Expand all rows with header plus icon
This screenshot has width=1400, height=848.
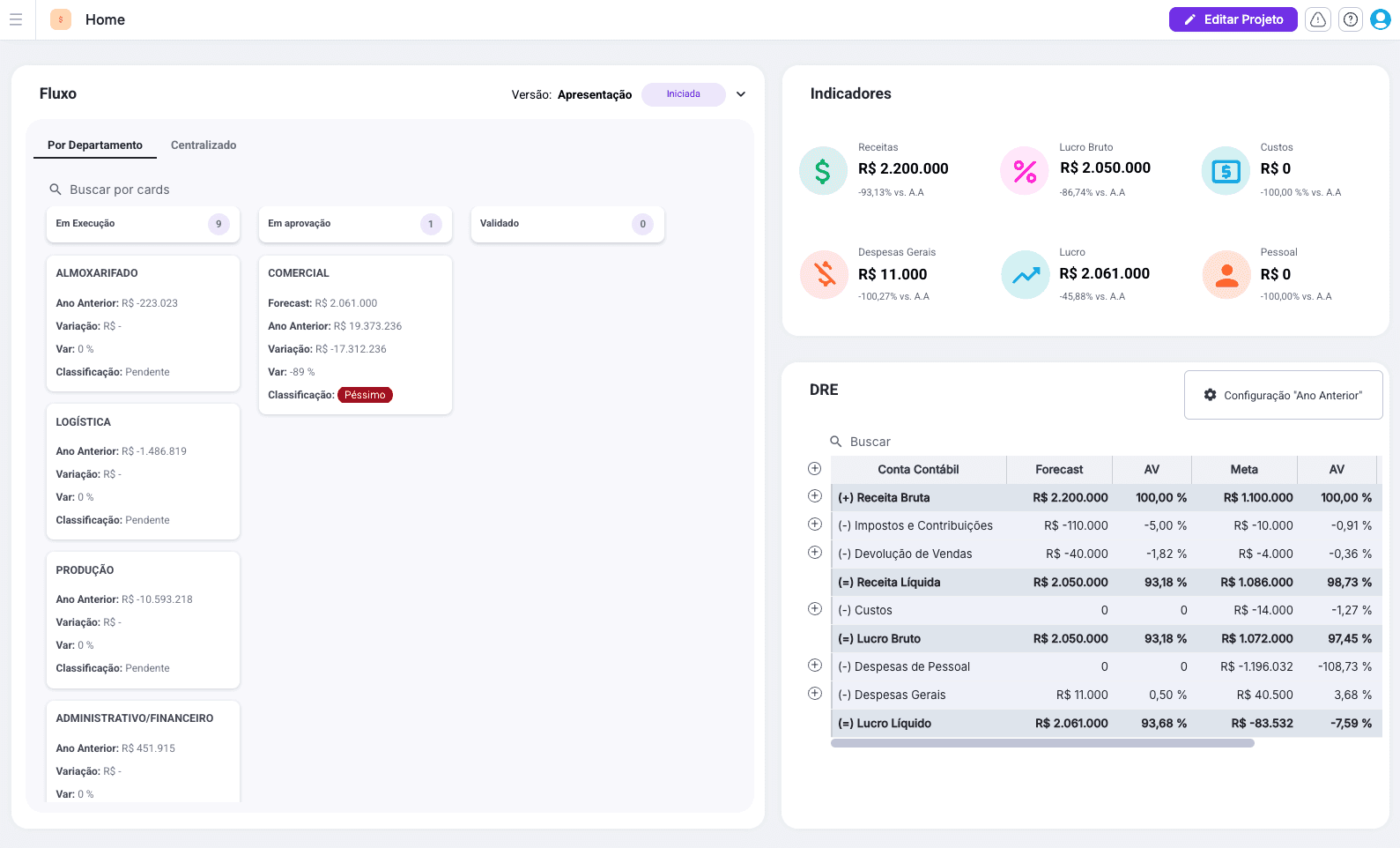[815, 468]
